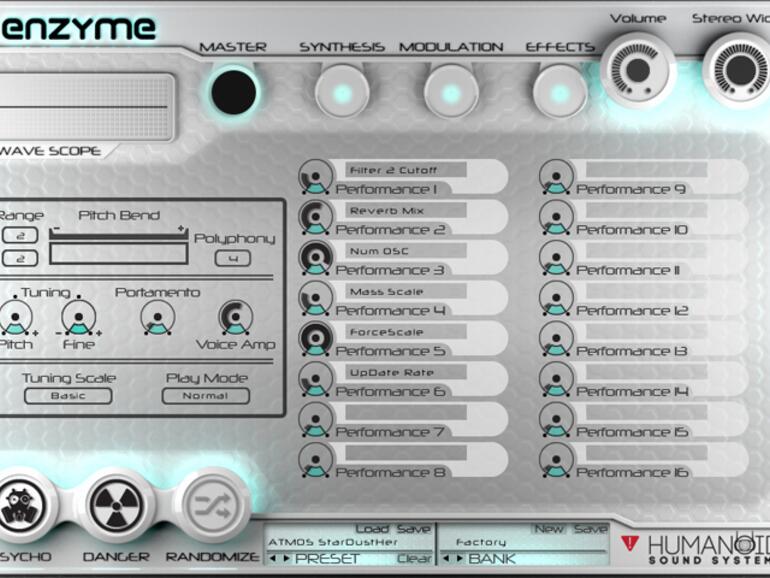770x578 pixels.
Task: Go to next bank arrow
Action: [x=460, y=558]
